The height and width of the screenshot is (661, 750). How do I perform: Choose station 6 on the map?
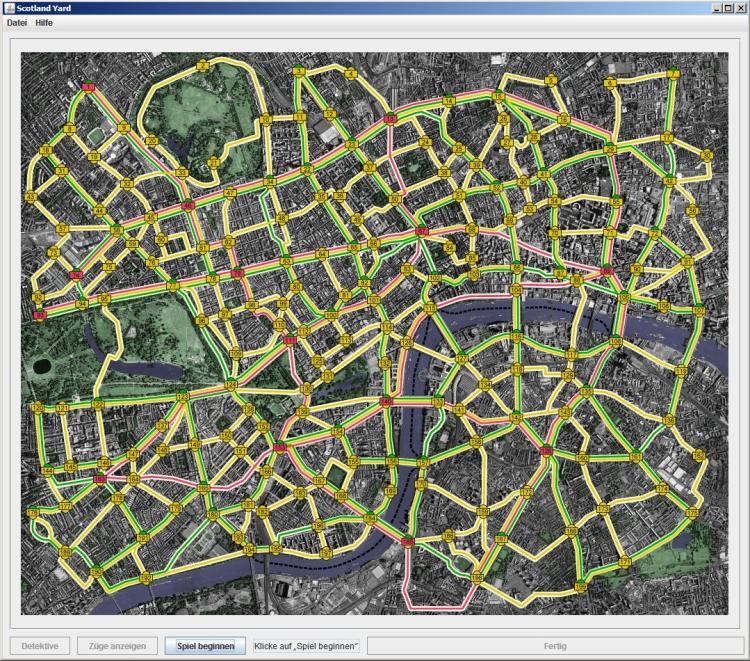pos(609,82)
